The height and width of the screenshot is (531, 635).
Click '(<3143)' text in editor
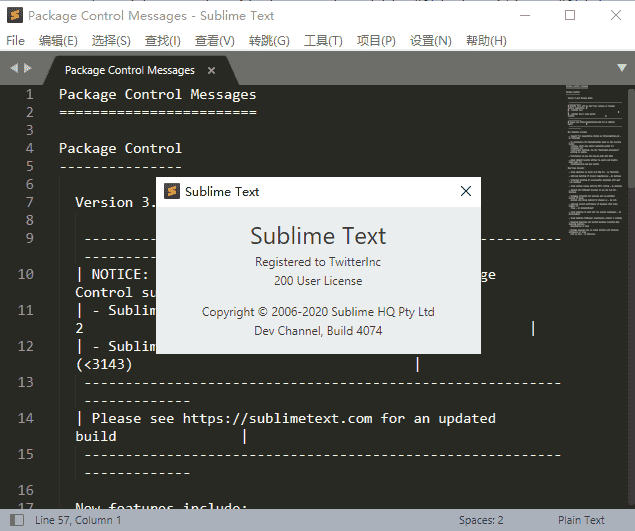pyautogui.click(x=104, y=364)
